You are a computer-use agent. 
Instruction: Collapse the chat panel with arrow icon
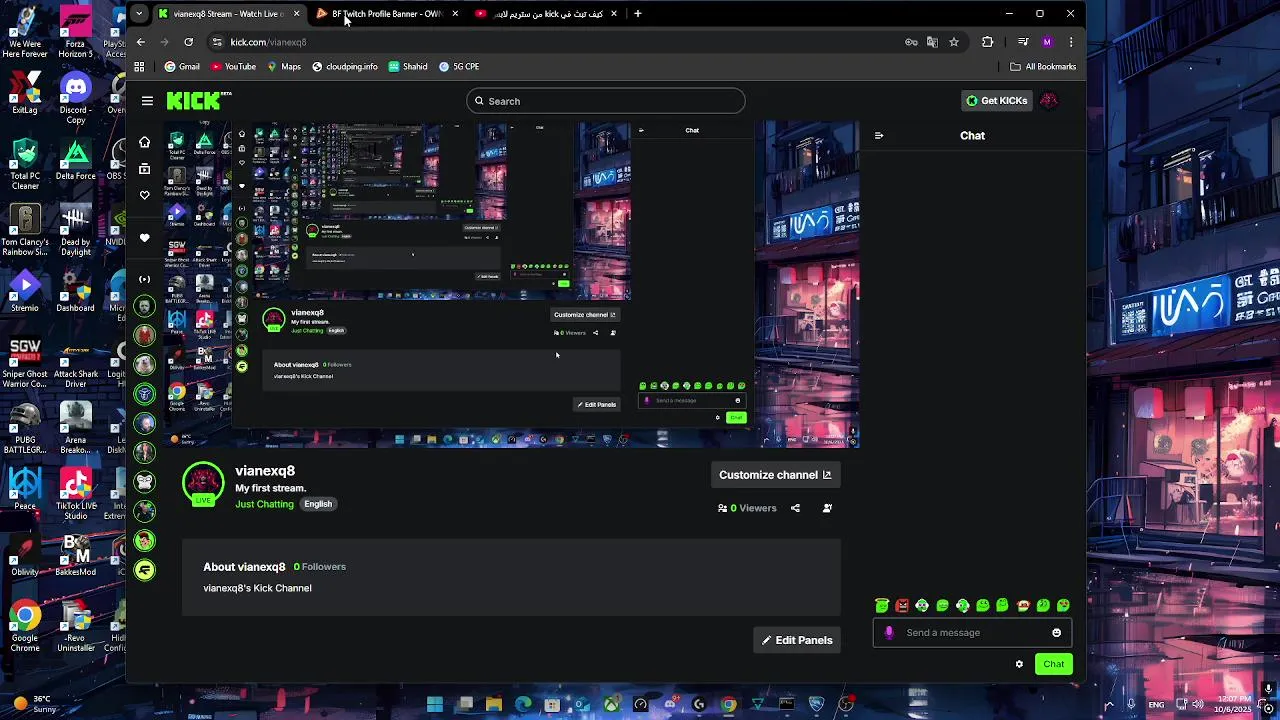point(879,135)
